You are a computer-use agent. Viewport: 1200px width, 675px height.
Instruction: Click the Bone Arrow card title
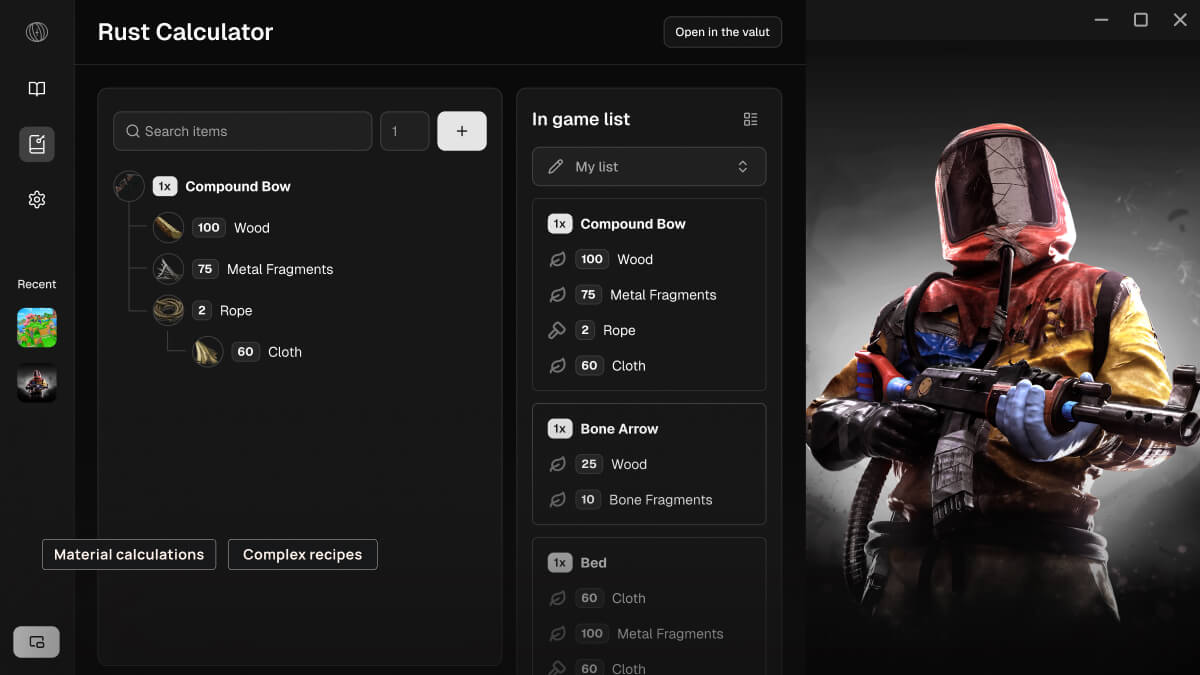(x=619, y=429)
